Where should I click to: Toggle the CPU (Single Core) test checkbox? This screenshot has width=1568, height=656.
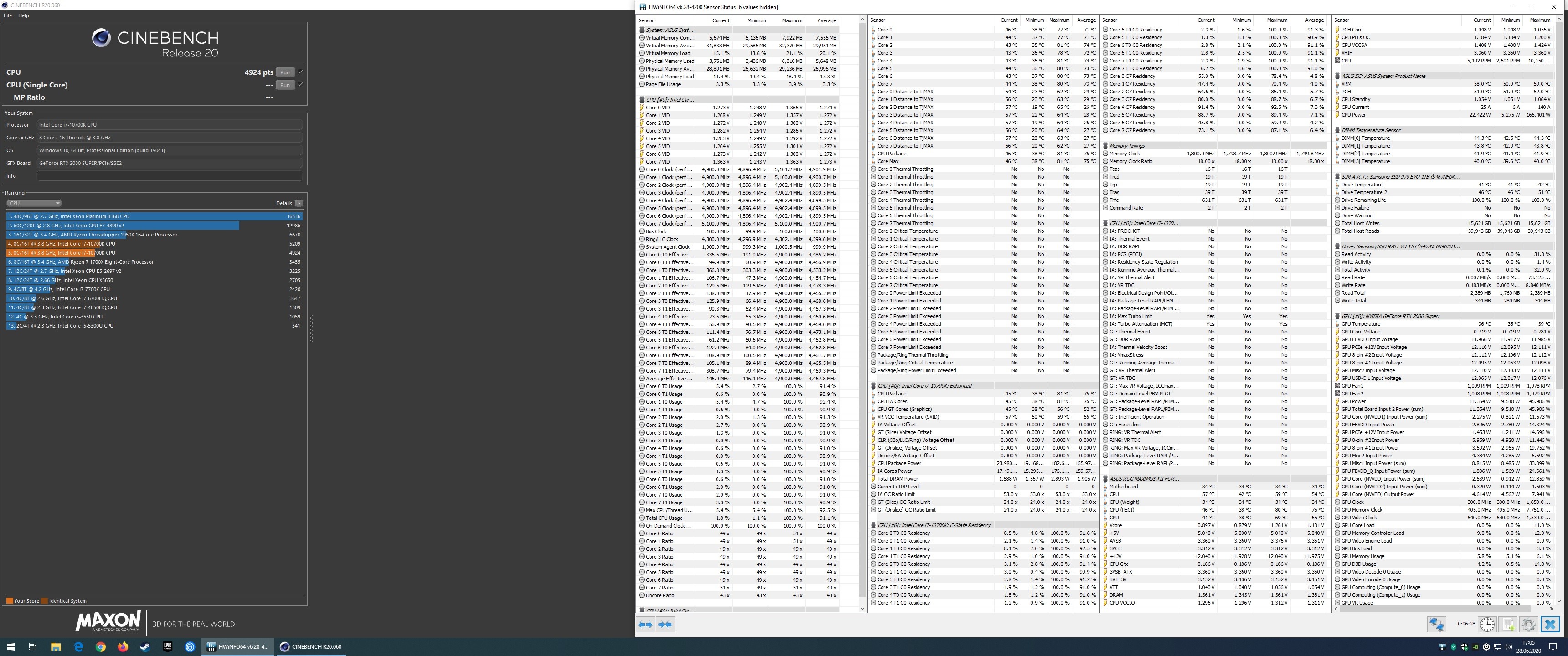tap(300, 85)
